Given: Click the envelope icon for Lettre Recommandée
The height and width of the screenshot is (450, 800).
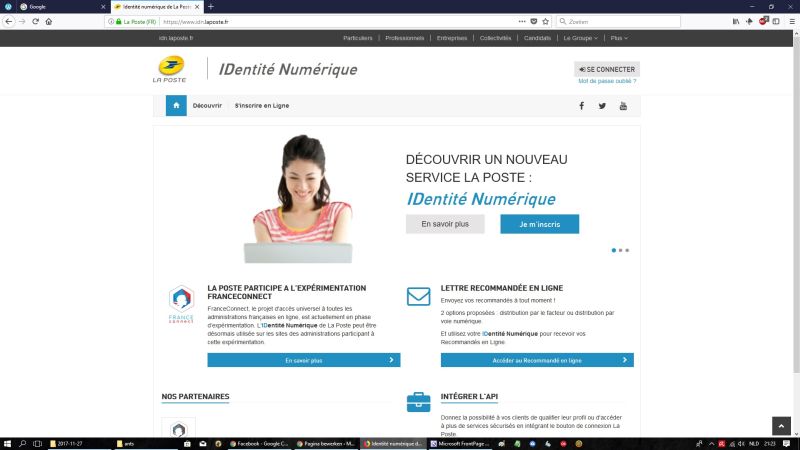Looking at the screenshot, I should point(418,297).
